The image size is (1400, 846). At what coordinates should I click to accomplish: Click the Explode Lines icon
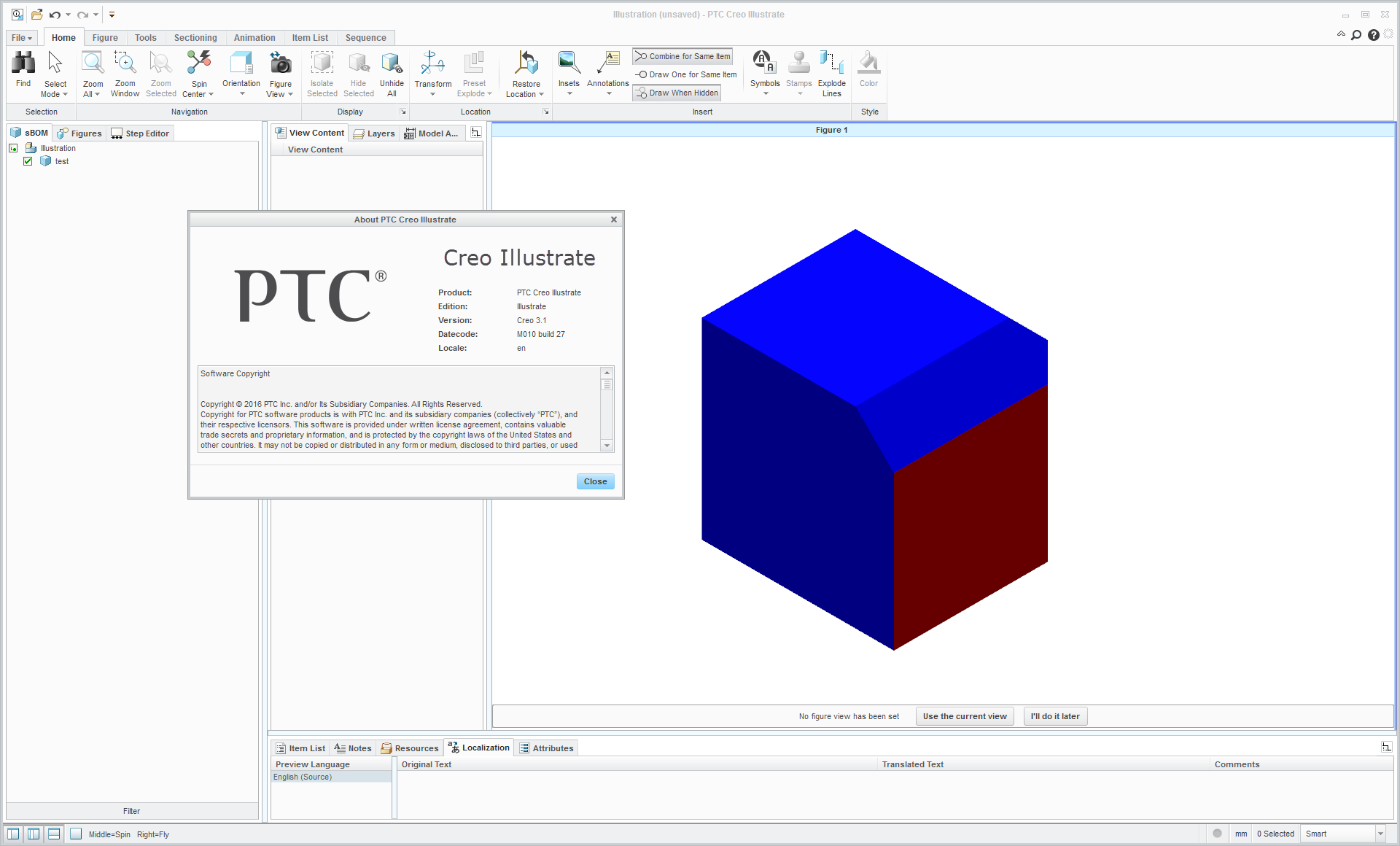point(832,63)
